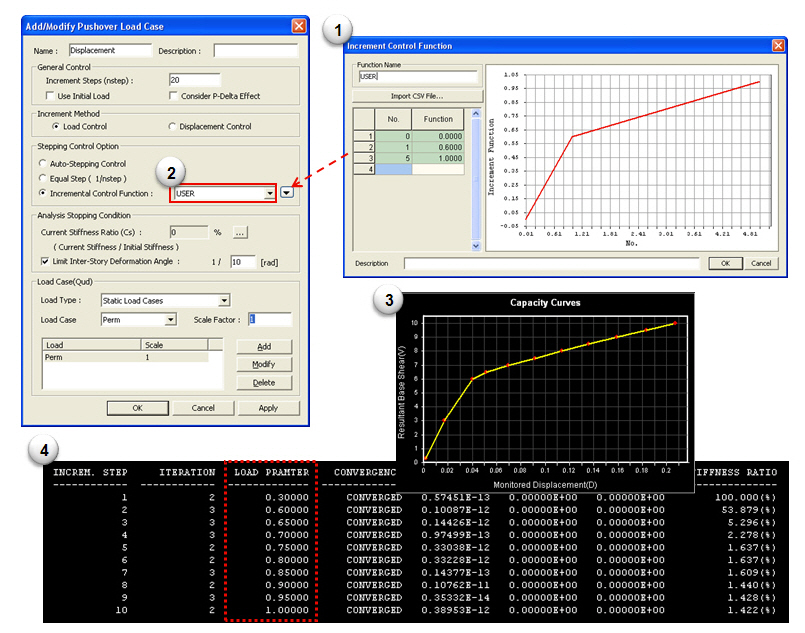This screenshot has width=805, height=633.
Task: Click the Modify load button
Action: point(263,364)
